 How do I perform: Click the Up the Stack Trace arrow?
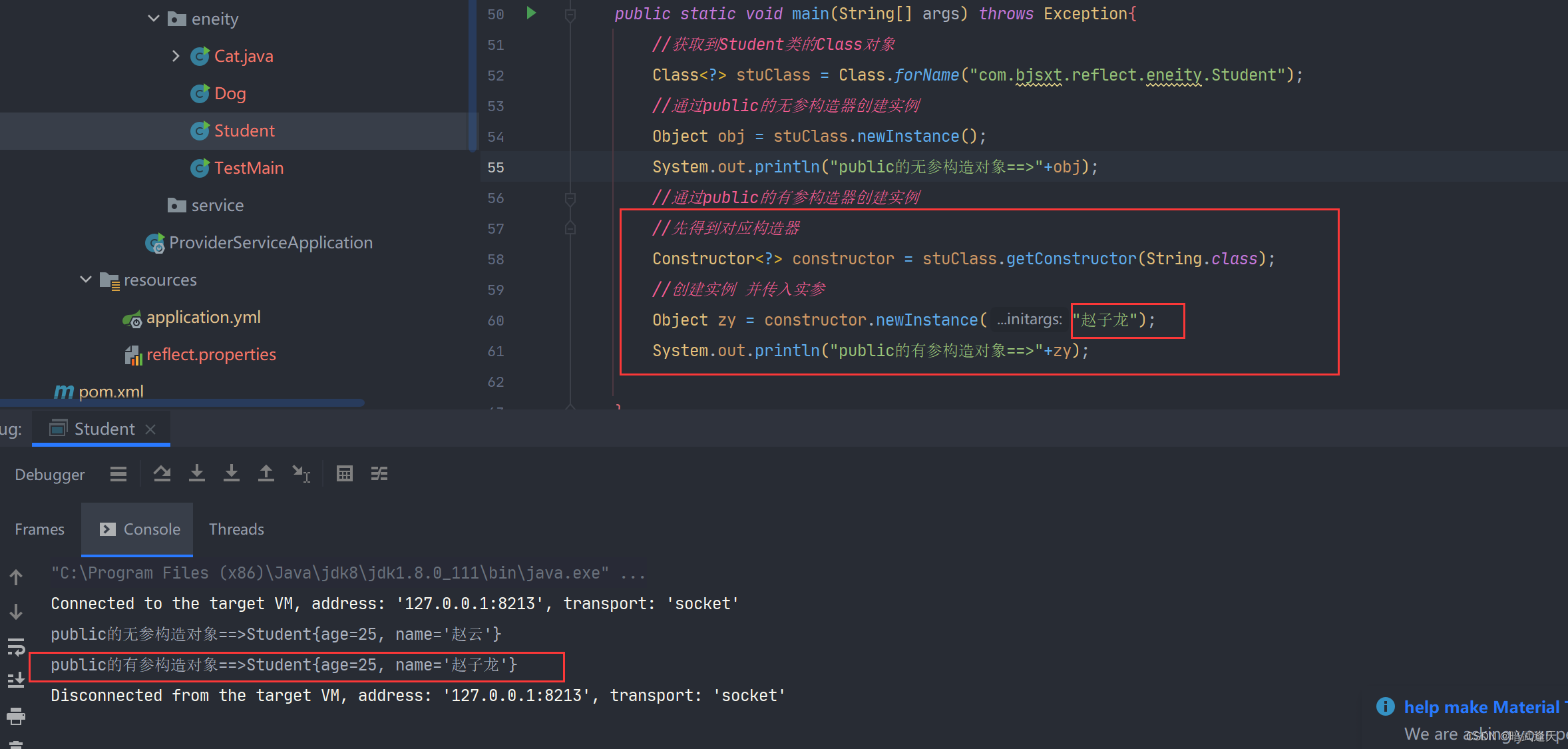(16, 577)
